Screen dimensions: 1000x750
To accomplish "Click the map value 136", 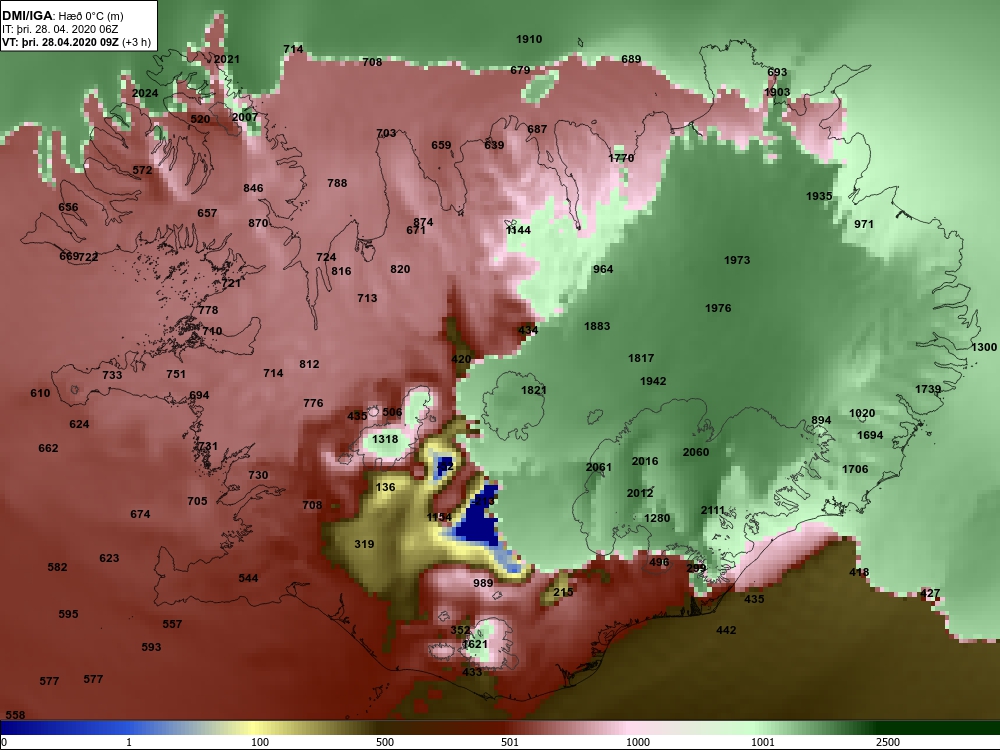I will pyautogui.click(x=386, y=487).
